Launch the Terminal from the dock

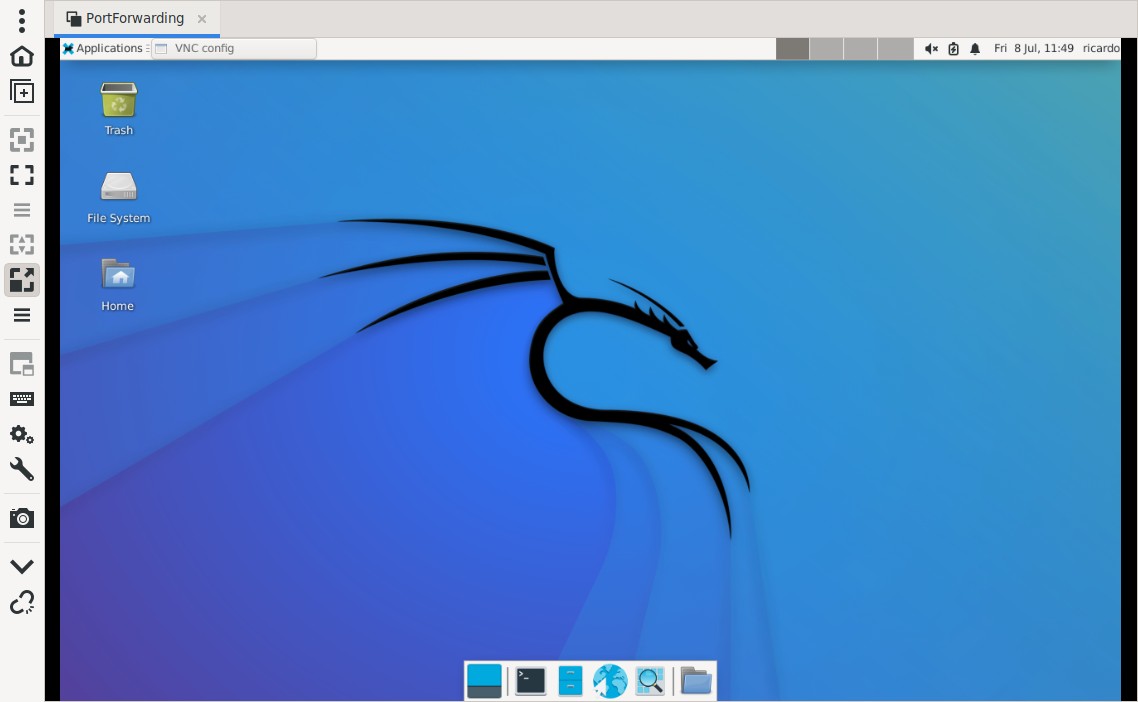(531, 681)
